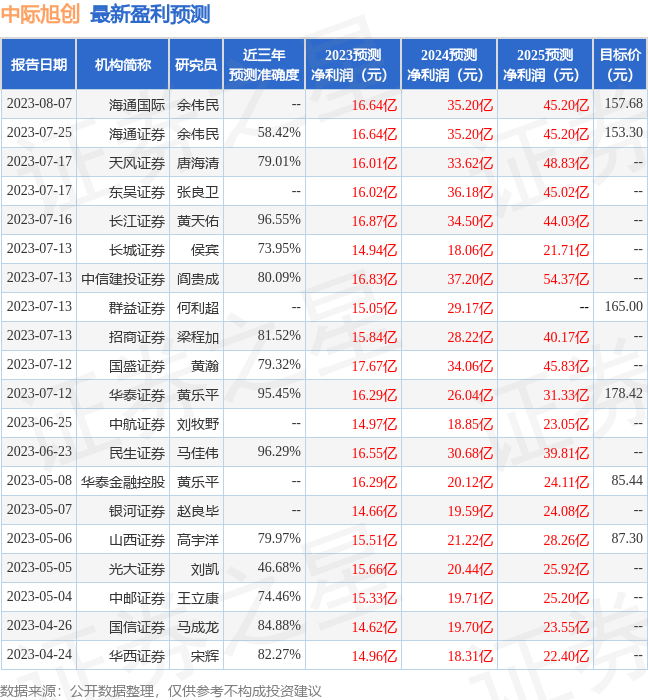Click target price 165.00

(623, 307)
